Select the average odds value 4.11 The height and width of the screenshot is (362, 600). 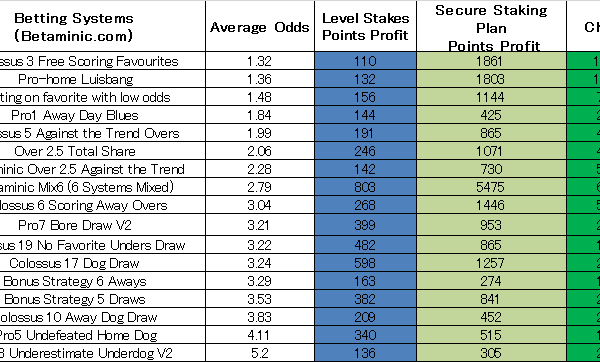(x=260, y=335)
